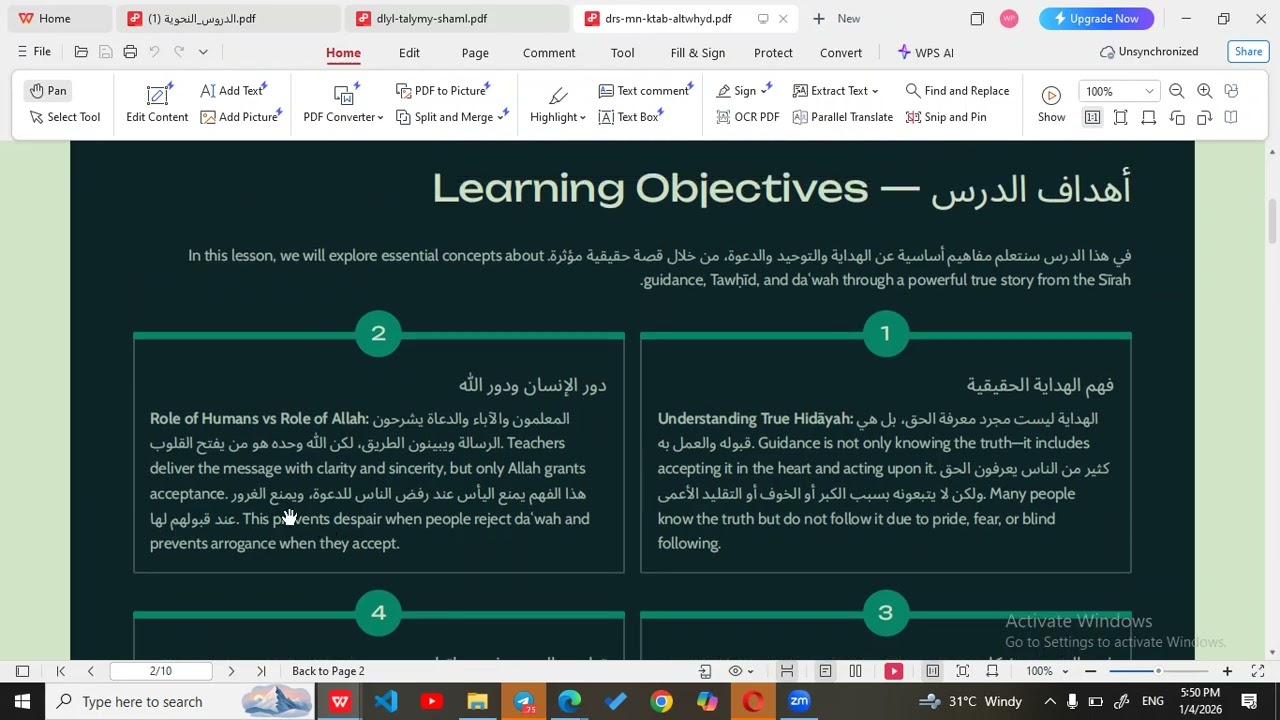This screenshot has height=720, width=1280.
Task: Switch to Page ribbon tab
Action: tap(475, 53)
